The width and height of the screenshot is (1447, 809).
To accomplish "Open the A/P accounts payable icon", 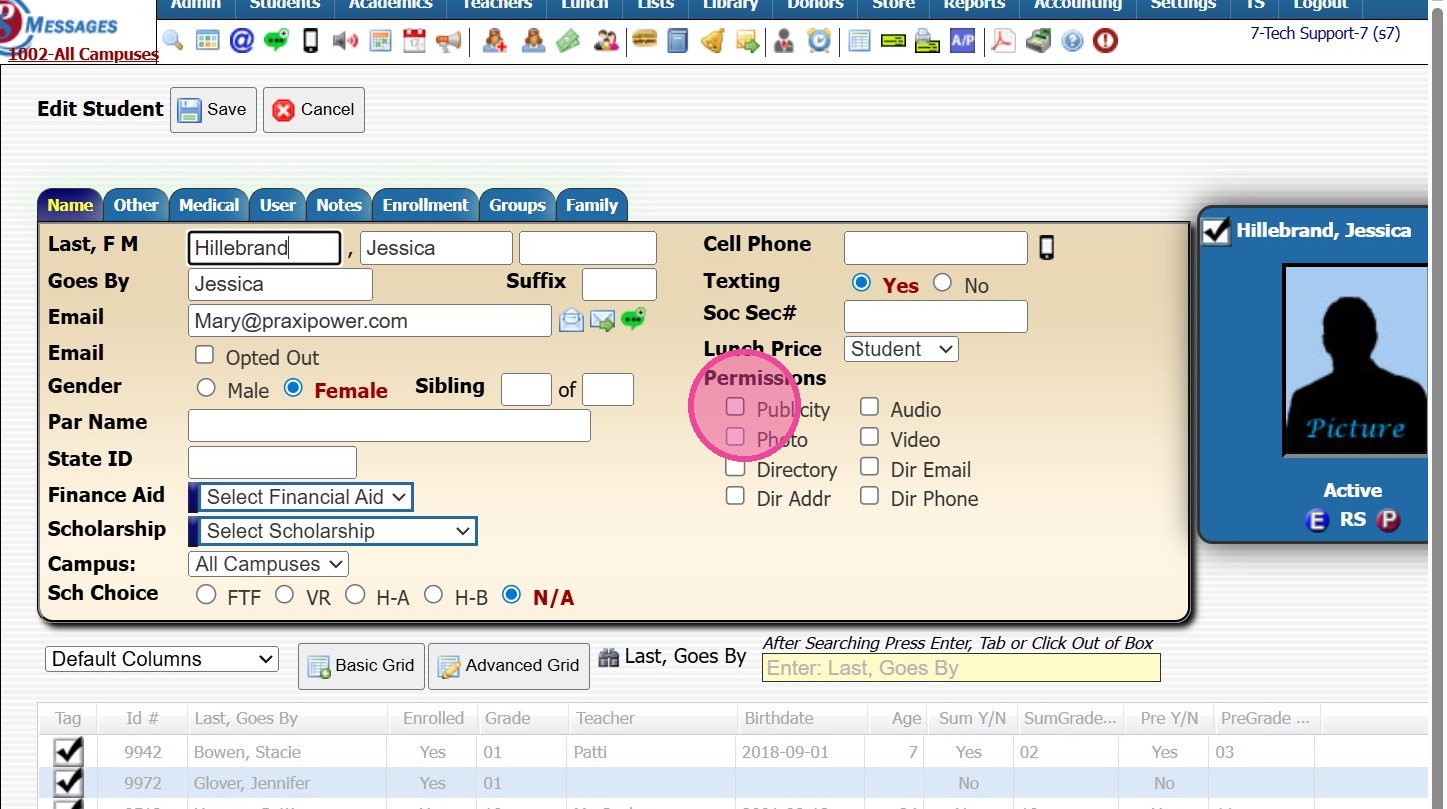I will click(x=962, y=40).
